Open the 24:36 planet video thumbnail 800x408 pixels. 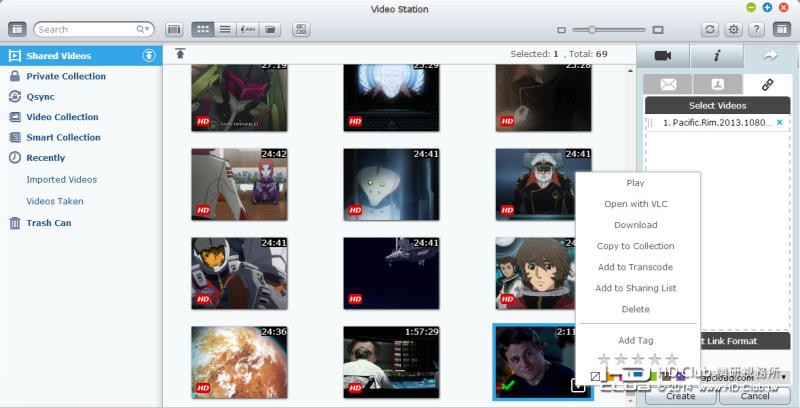click(239, 362)
